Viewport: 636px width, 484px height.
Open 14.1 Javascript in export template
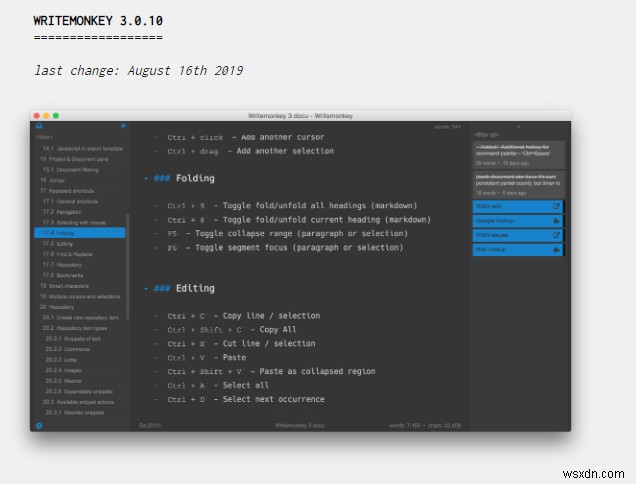point(83,148)
